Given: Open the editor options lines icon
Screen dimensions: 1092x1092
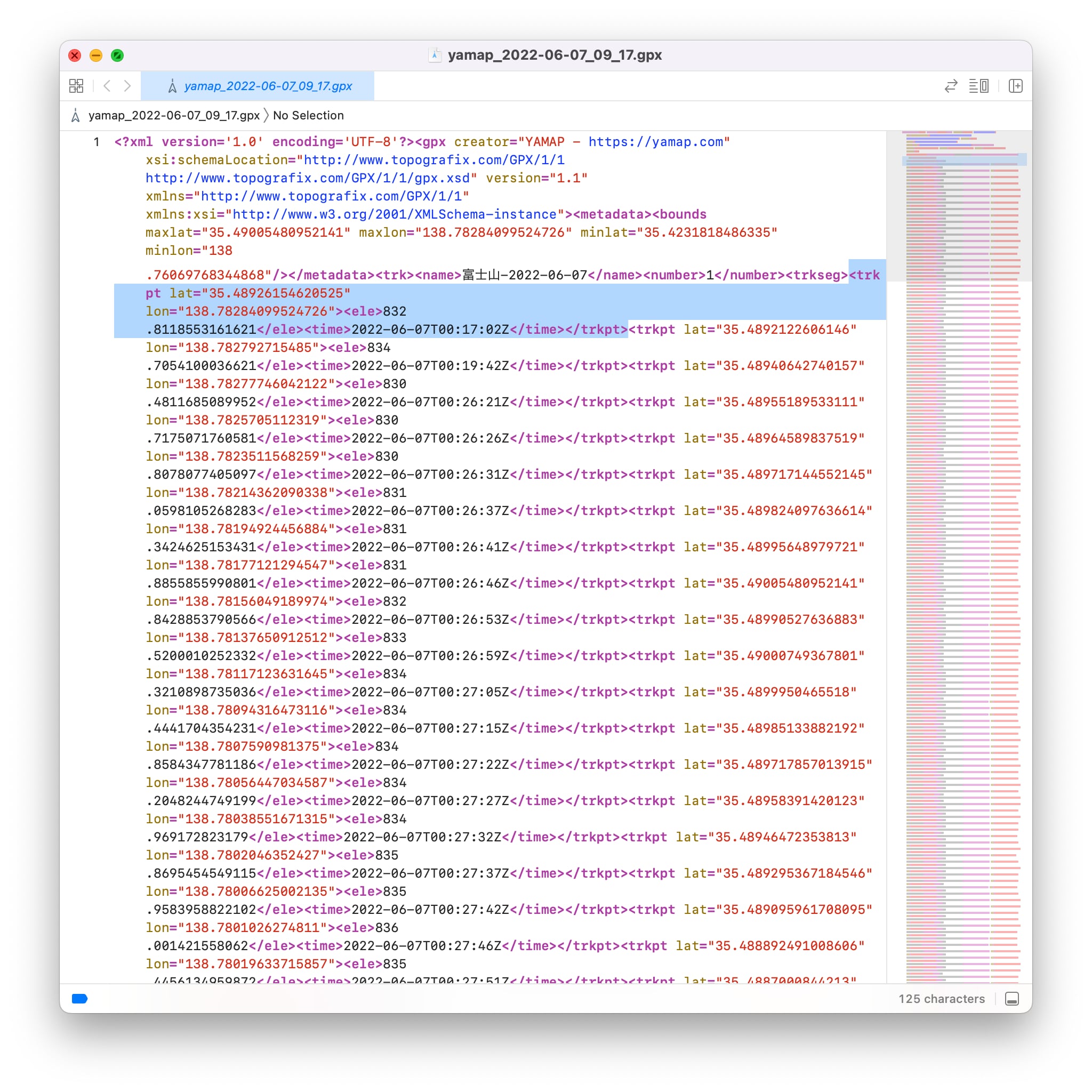Looking at the screenshot, I should [x=978, y=86].
